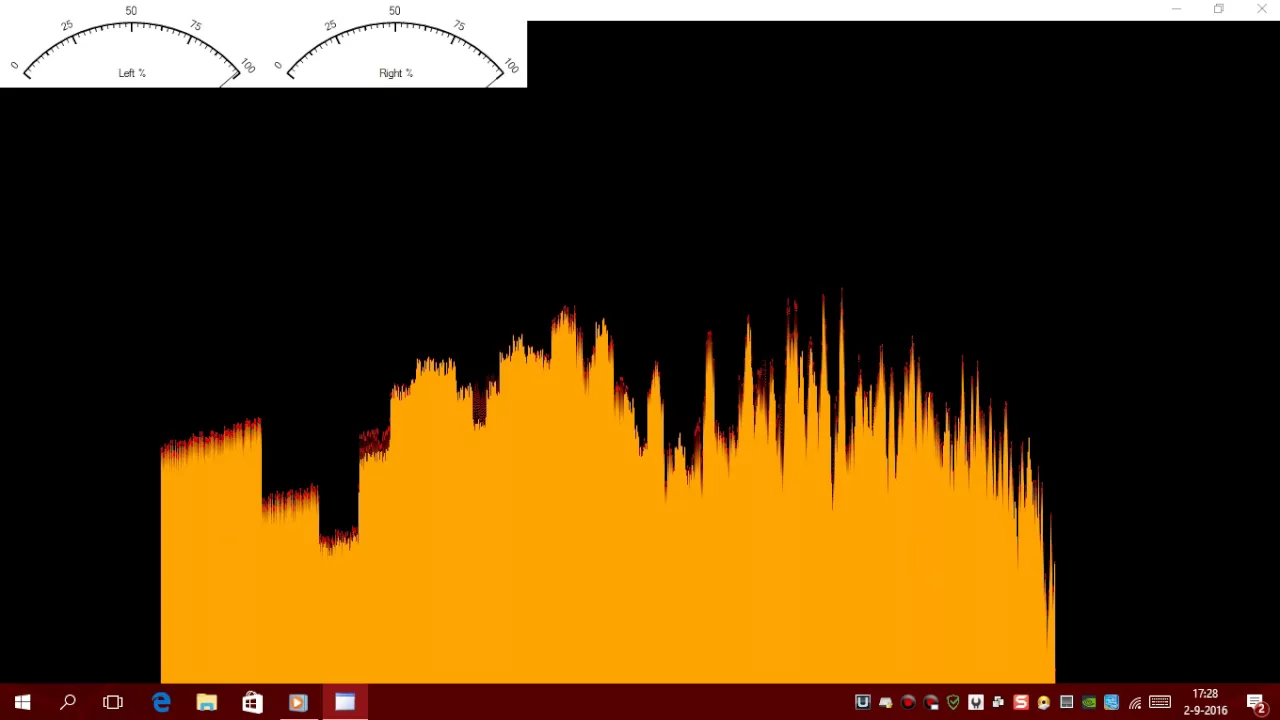Open the Wi-Fi network tray icon

click(1135, 703)
